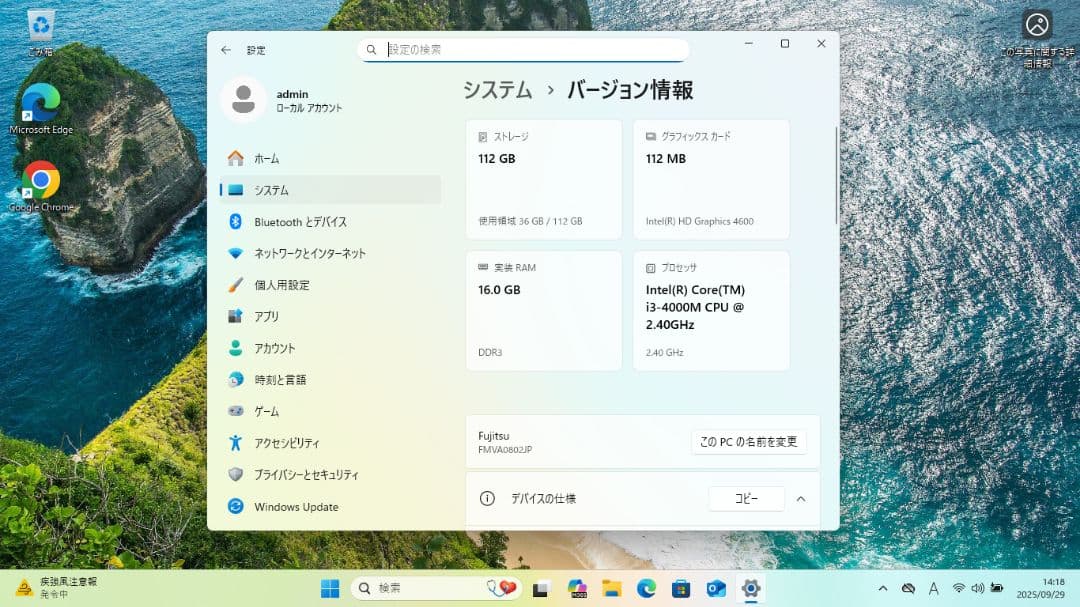This screenshot has width=1080, height=607.
Task: Open アカウント settings page
Action: pyautogui.click(x=331, y=348)
